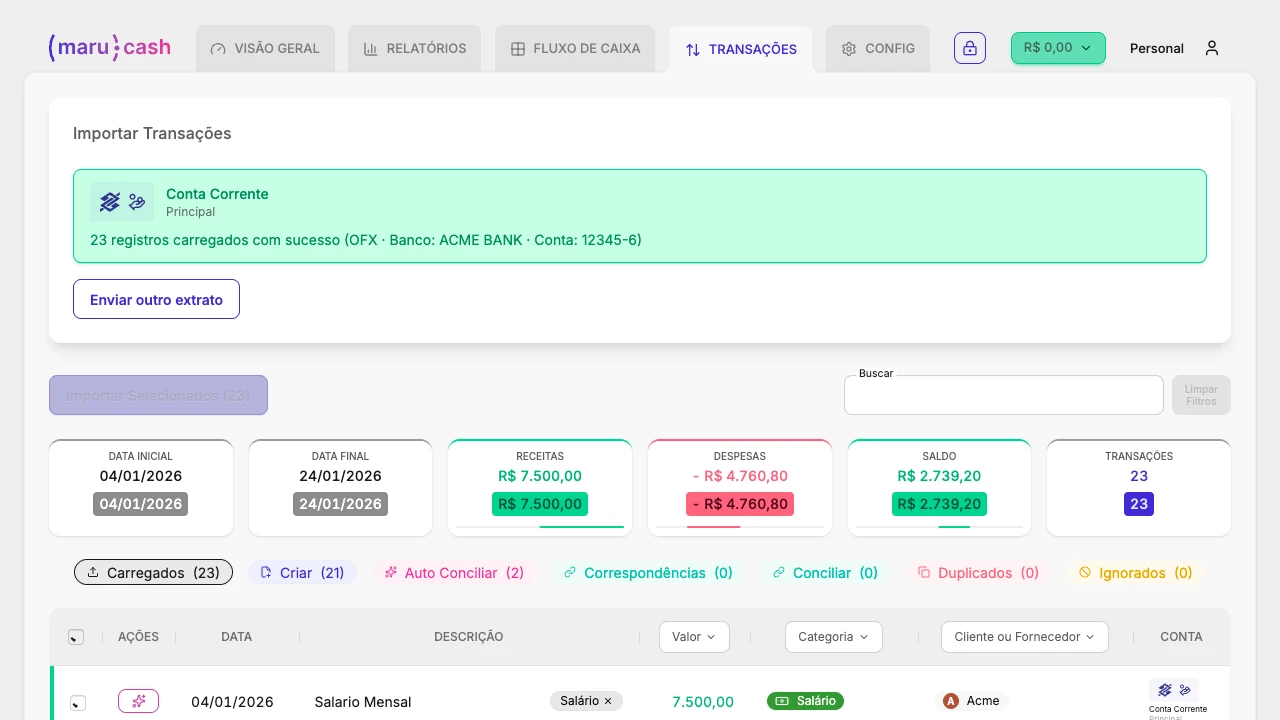Click the bank account icon beside Conta Corrente
This screenshot has width=1280, height=720.
point(110,201)
